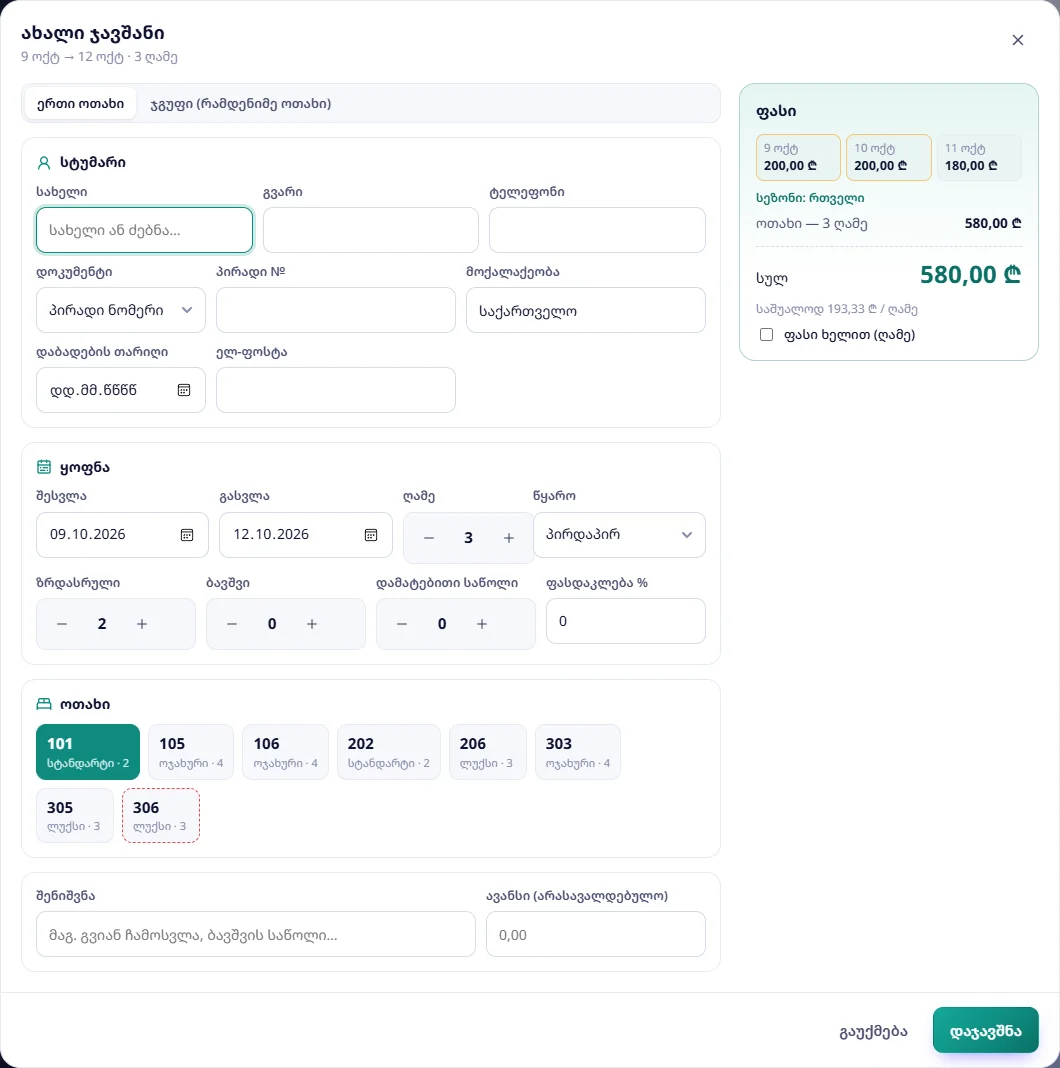
Task: Increase ბავშვი children count
Action: coord(311,624)
